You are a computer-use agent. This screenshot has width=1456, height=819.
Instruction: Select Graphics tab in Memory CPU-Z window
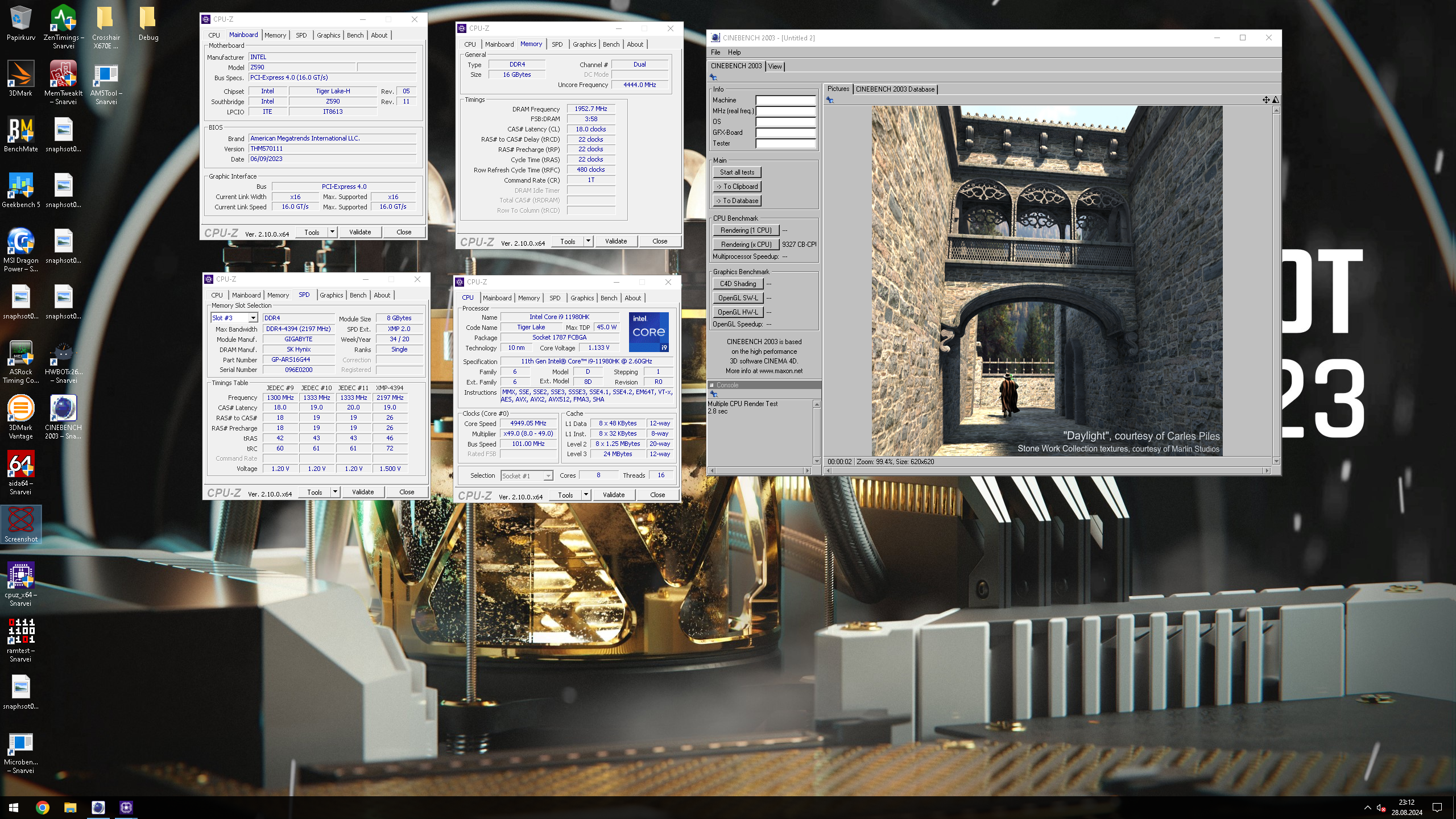point(584,44)
